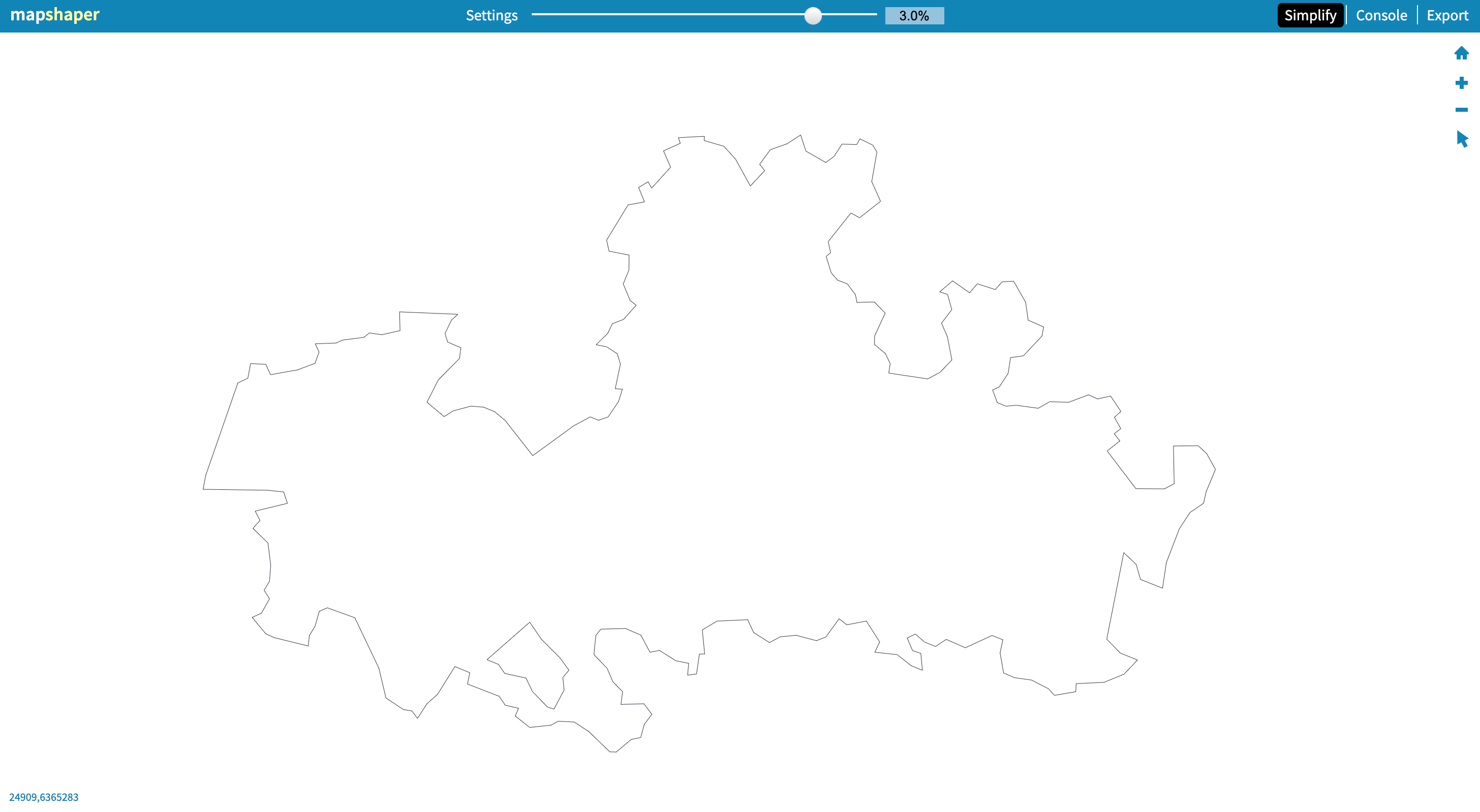This screenshot has height=812, width=1480.
Task: Open simplification Settings
Action: coord(491,16)
